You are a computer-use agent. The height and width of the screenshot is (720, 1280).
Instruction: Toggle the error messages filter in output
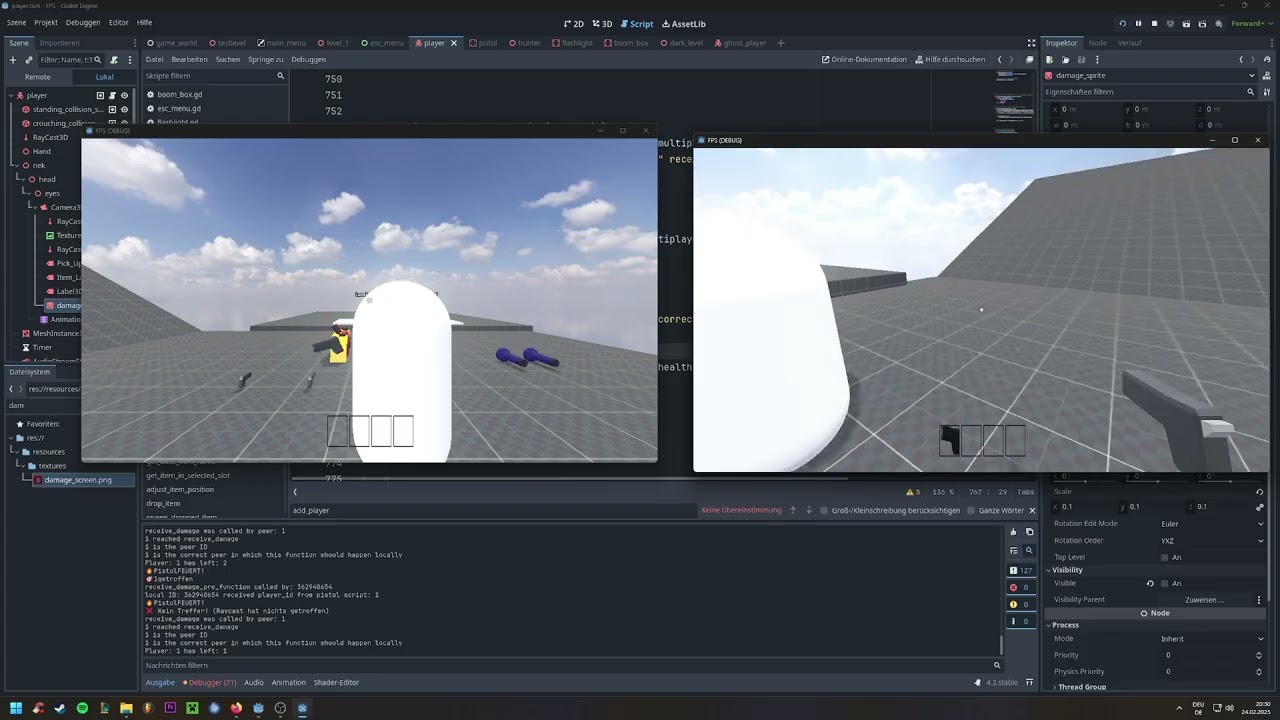[1021, 587]
